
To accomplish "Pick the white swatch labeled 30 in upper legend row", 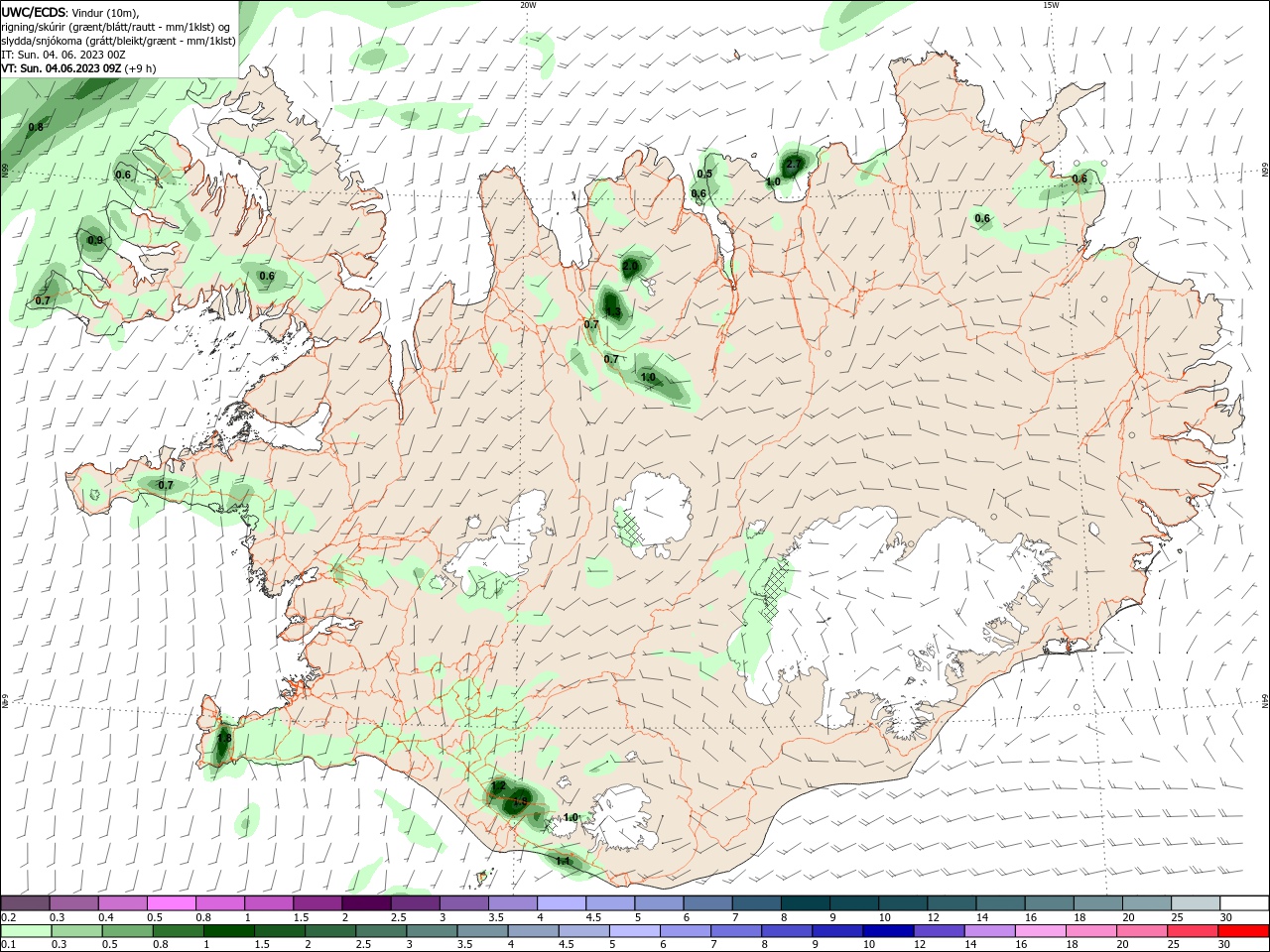I will pyautogui.click(x=1244, y=903).
